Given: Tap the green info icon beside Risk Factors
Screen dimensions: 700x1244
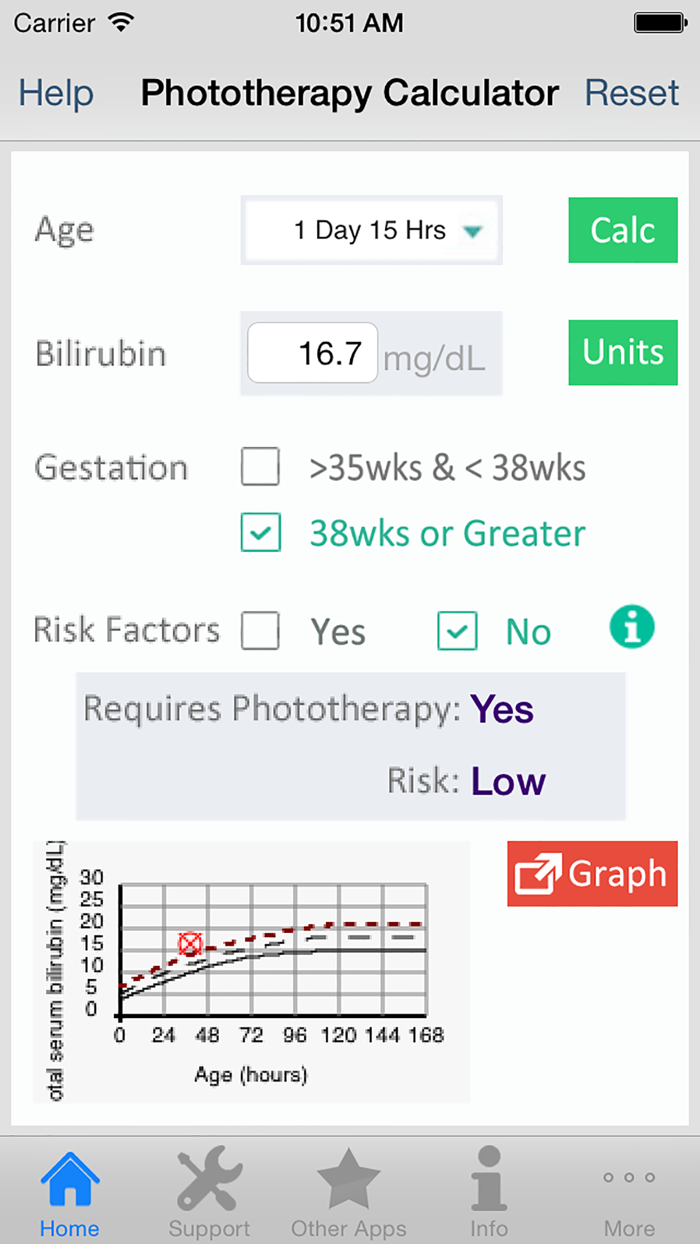Looking at the screenshot, I should (632, 627).
